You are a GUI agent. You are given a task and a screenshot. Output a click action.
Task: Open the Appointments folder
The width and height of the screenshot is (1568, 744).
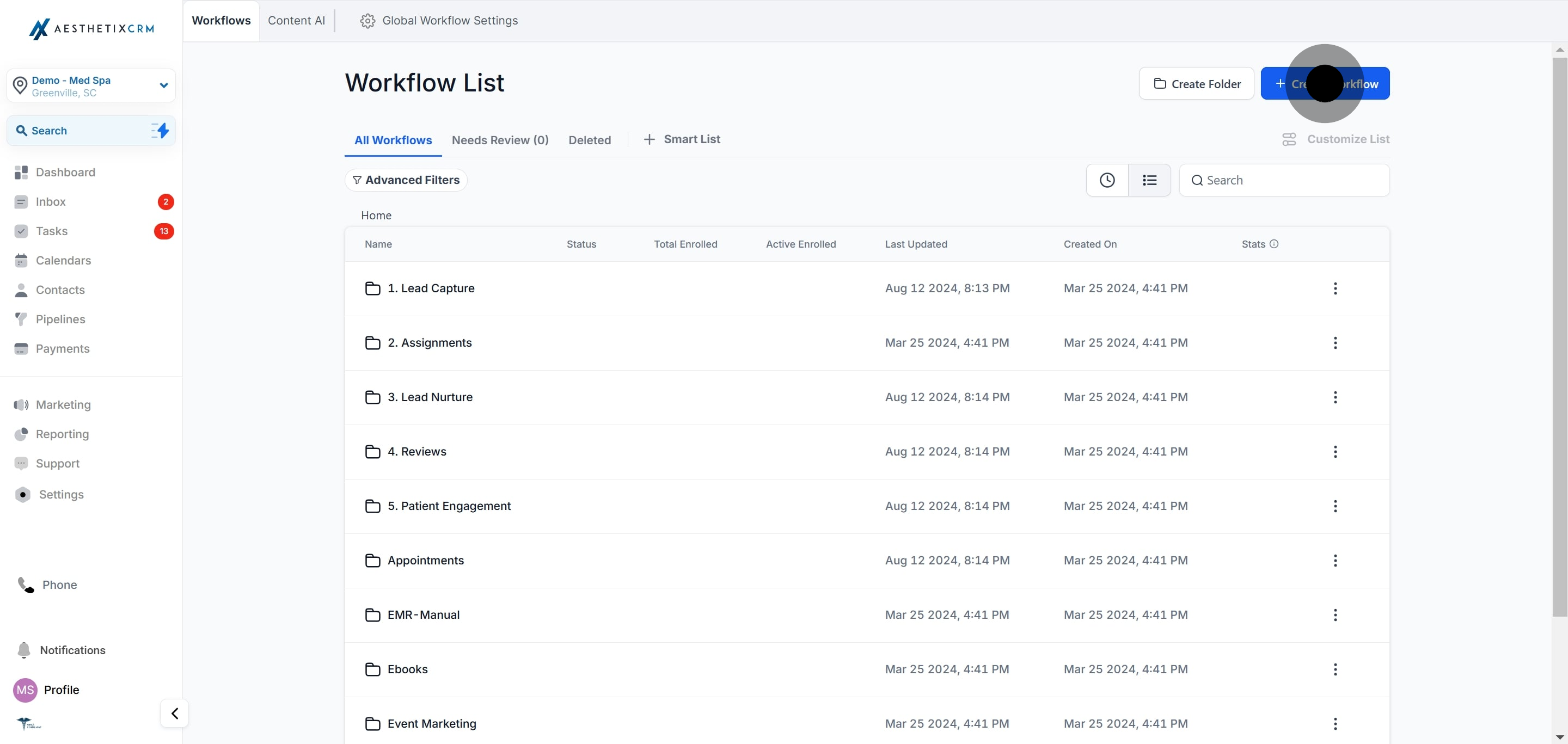point(426,560)
